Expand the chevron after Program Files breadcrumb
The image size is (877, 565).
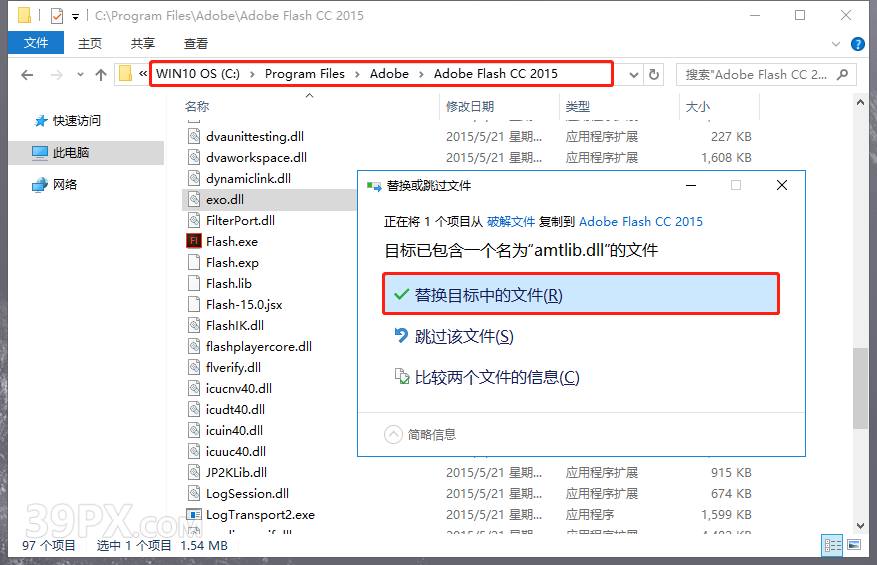(x=357, y=74)
